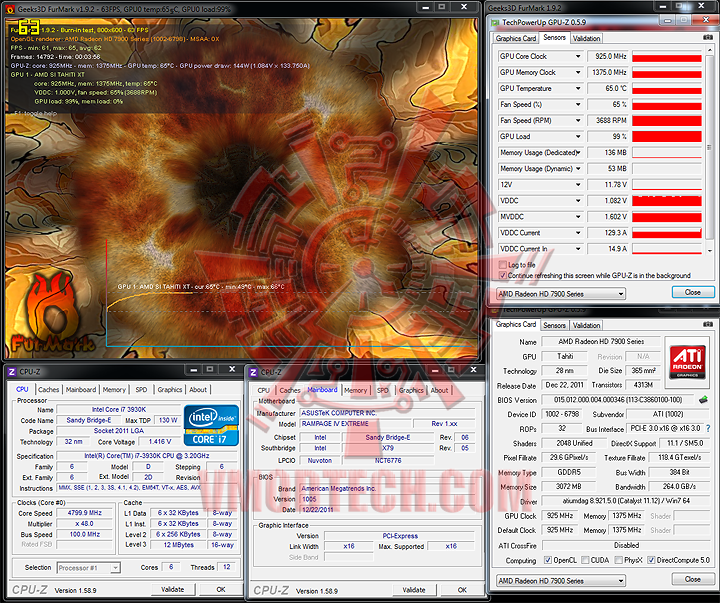The image size is (720, 603).
Task: Open the AMD Radeon HD 7900 selector in Graphics Card window
Action: (561, 581)
